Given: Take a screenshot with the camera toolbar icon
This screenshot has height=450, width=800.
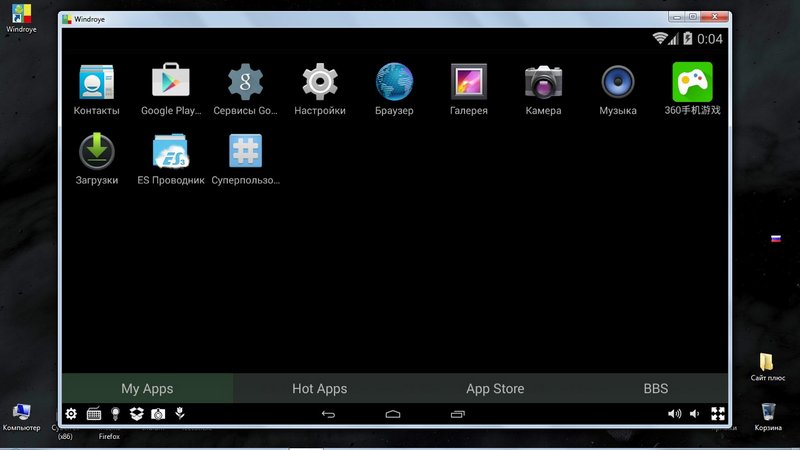Looking at the screenshot, I should click(158, 414).
